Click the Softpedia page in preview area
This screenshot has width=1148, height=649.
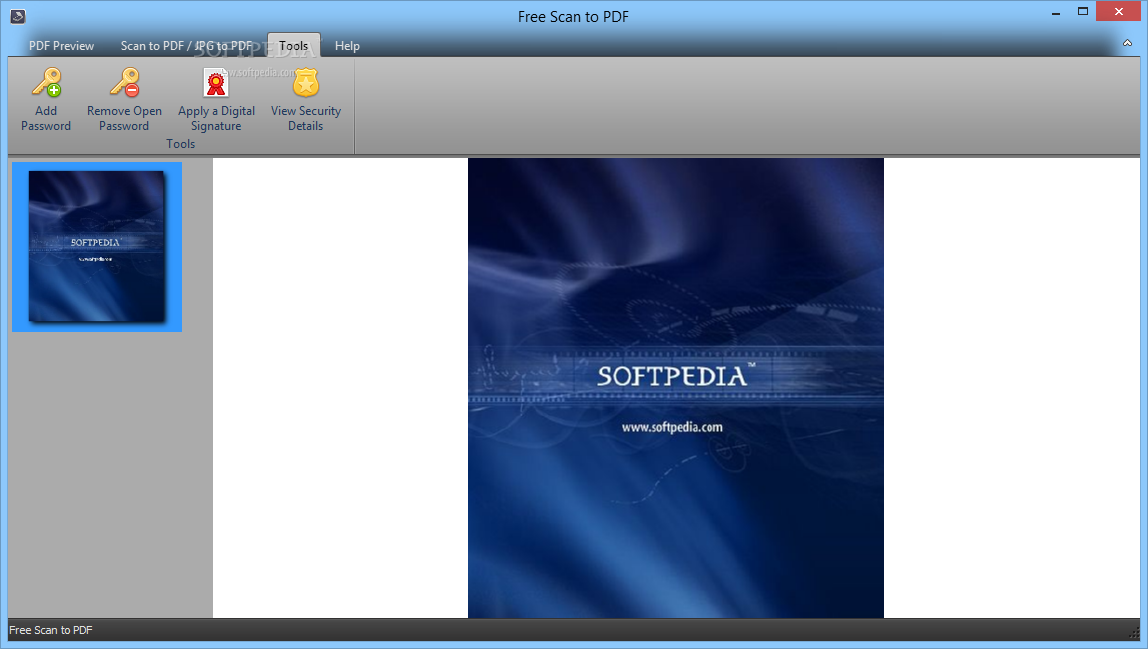[x=676, y=388]
